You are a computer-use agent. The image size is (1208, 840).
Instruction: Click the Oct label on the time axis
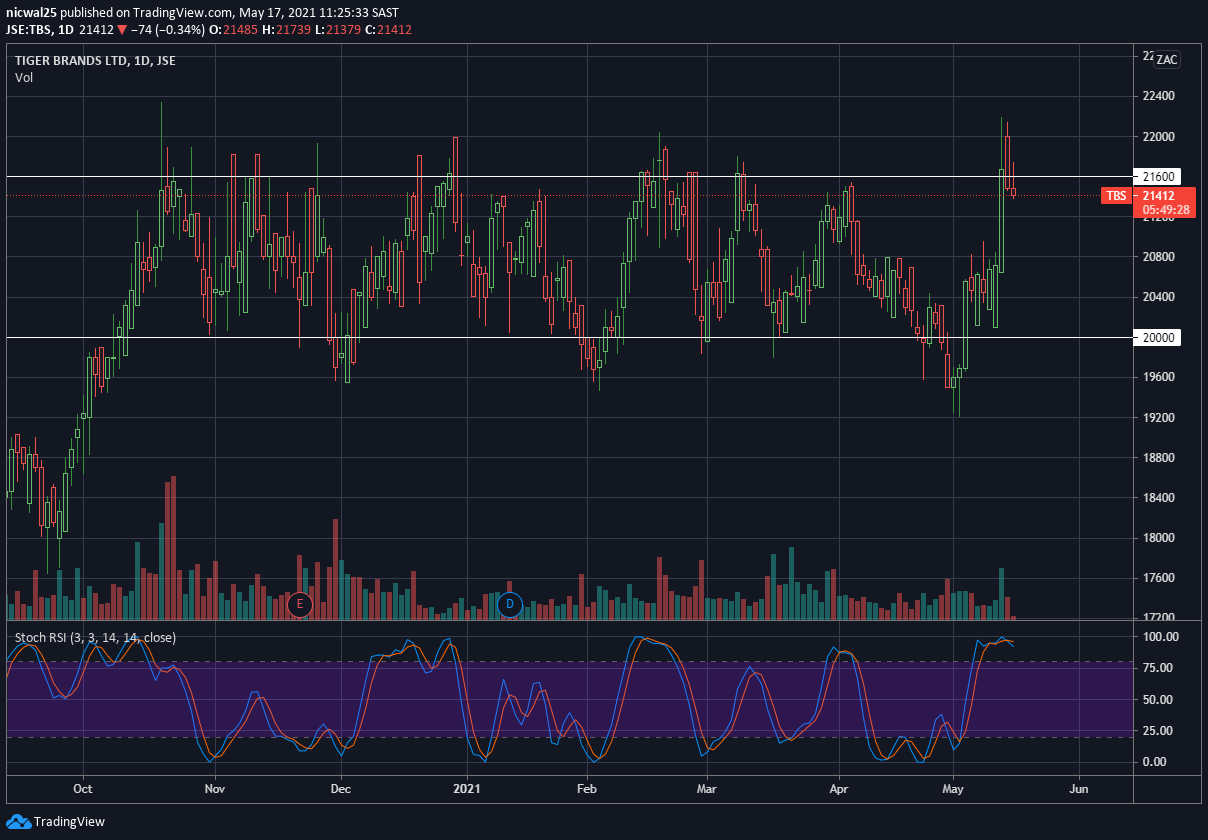83,788
